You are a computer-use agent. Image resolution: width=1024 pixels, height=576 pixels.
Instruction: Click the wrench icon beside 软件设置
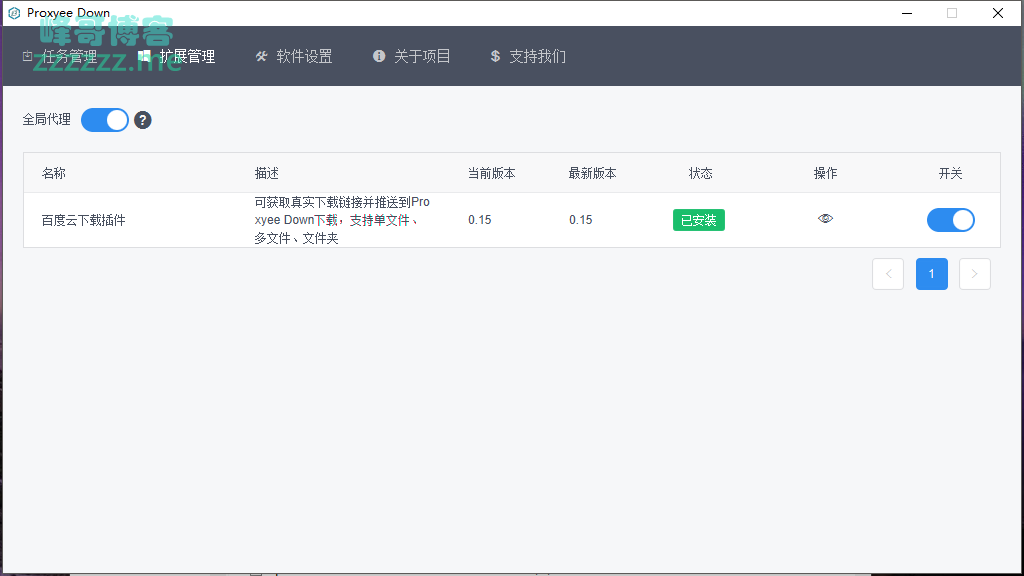coord(262,57)
